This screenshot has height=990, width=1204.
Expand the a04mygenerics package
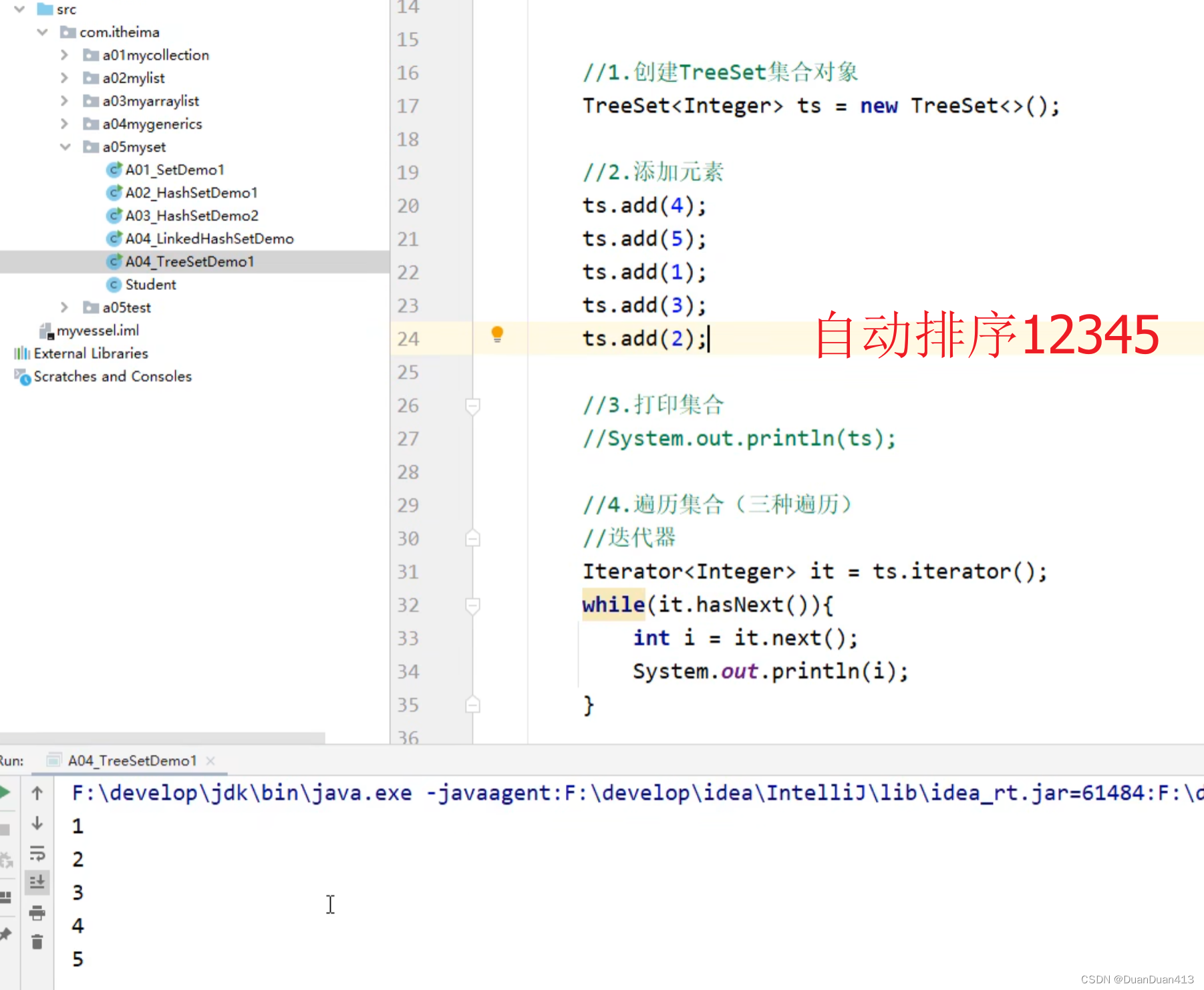(x=65, y=124)
